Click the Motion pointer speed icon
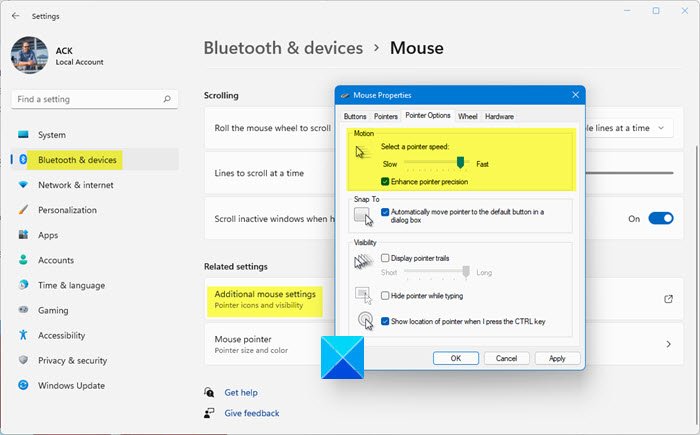Viewport: 700px width, 435px height. point(363,152)
